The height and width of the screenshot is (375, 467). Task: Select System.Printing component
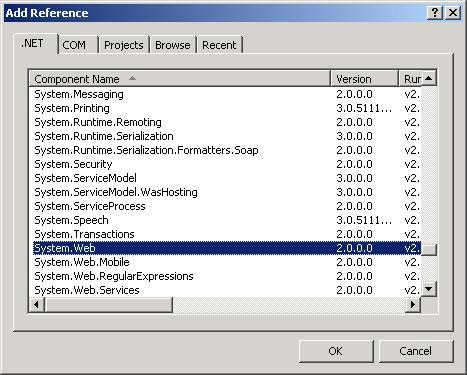tap(227, 108)
